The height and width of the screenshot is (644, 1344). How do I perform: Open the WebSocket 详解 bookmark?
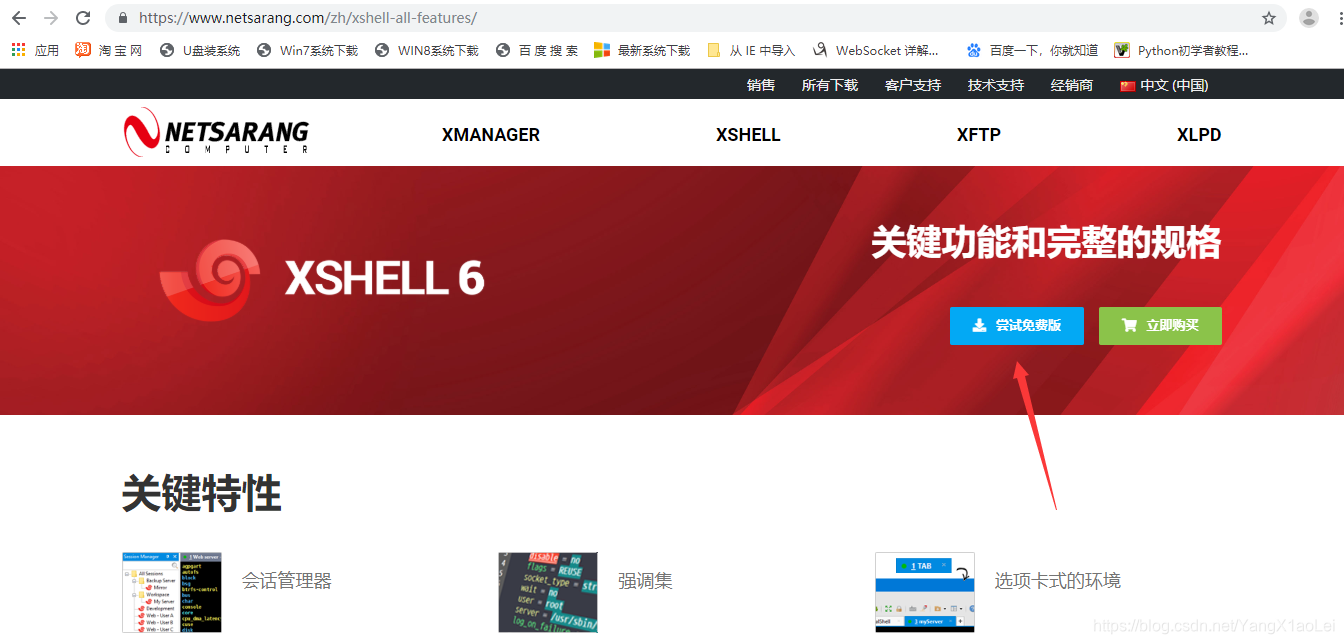[876, 50]
